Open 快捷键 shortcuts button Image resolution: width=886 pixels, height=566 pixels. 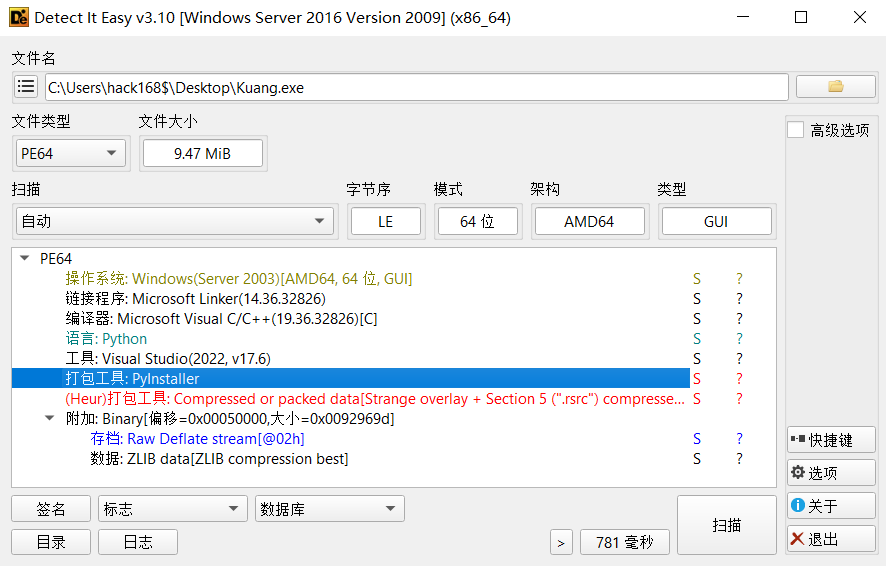point(831,439)
